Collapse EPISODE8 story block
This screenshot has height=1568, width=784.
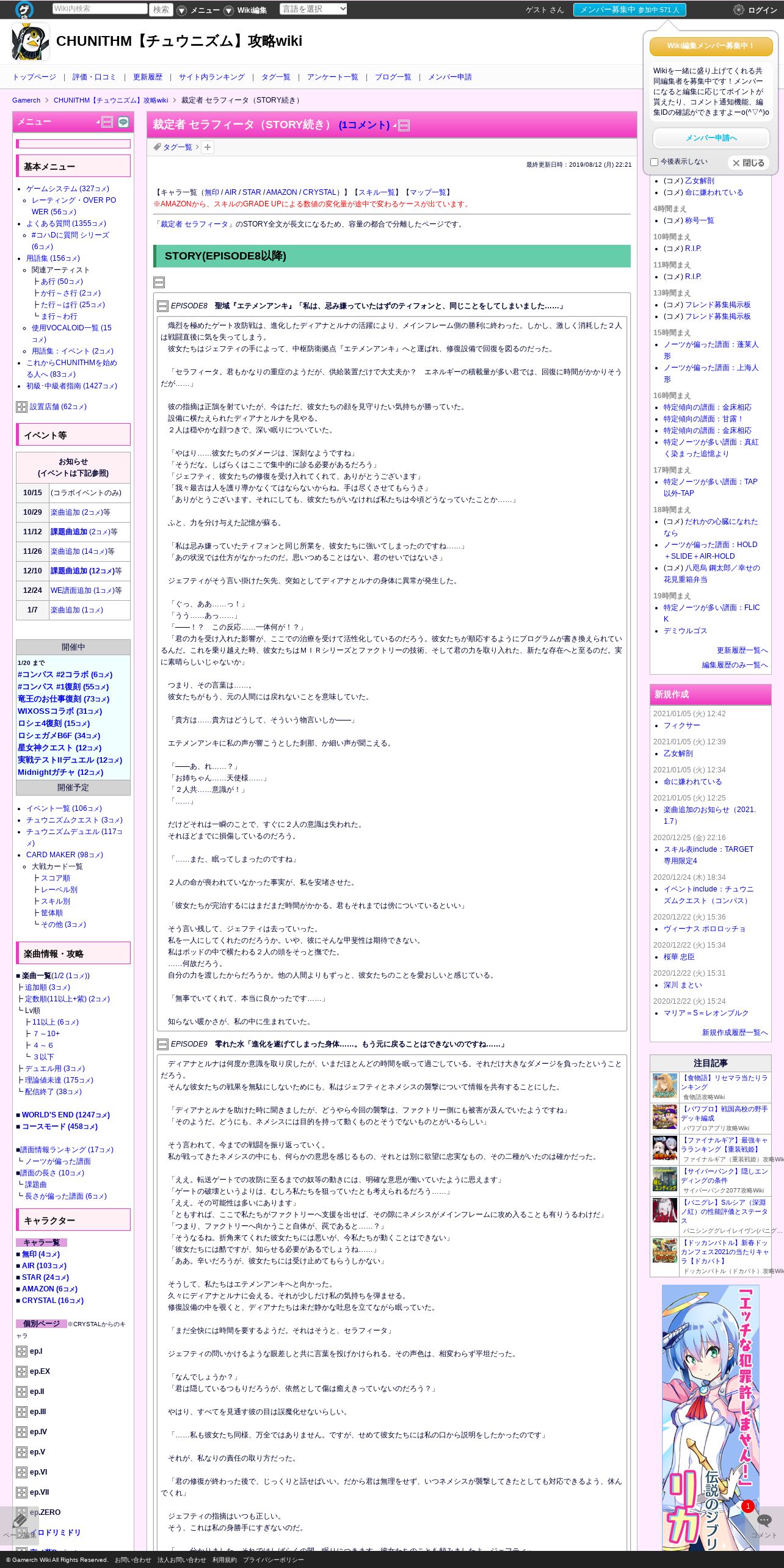(x=163, y=306)
